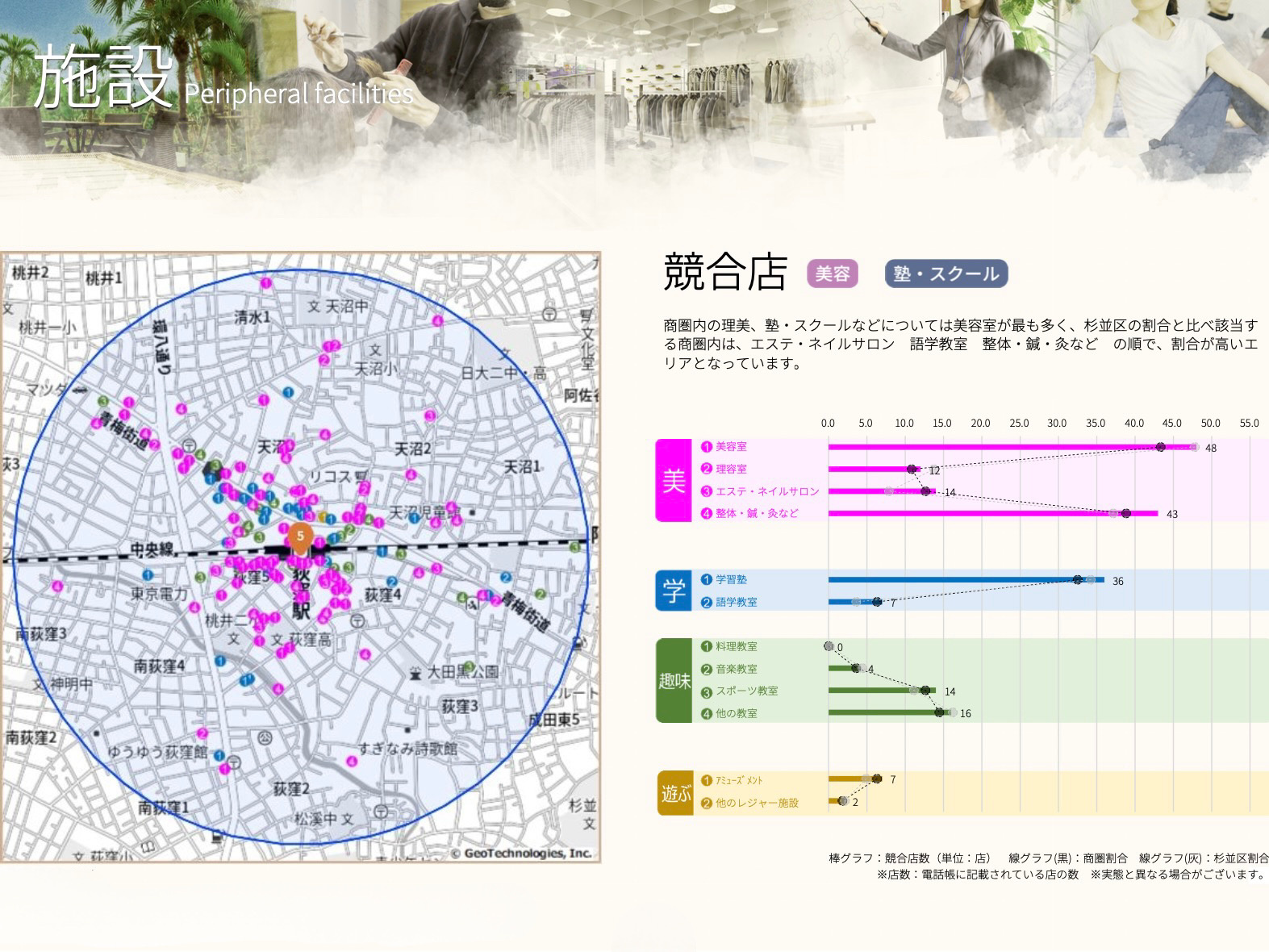Click the スポーツ教室 chart label
Viewport: 1269px width, 952px height.
746,691
